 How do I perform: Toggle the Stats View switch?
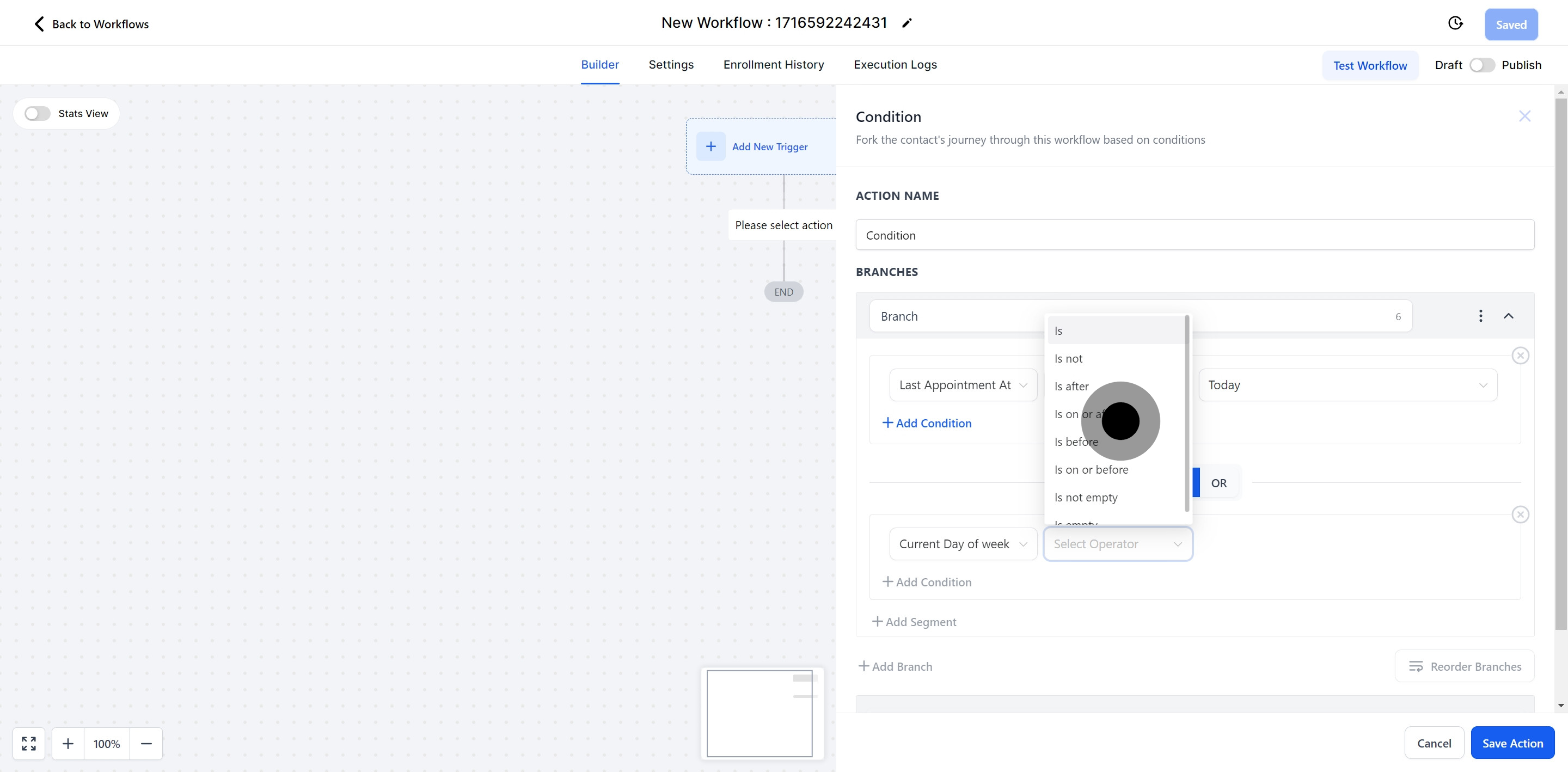[x=38, y=114]
